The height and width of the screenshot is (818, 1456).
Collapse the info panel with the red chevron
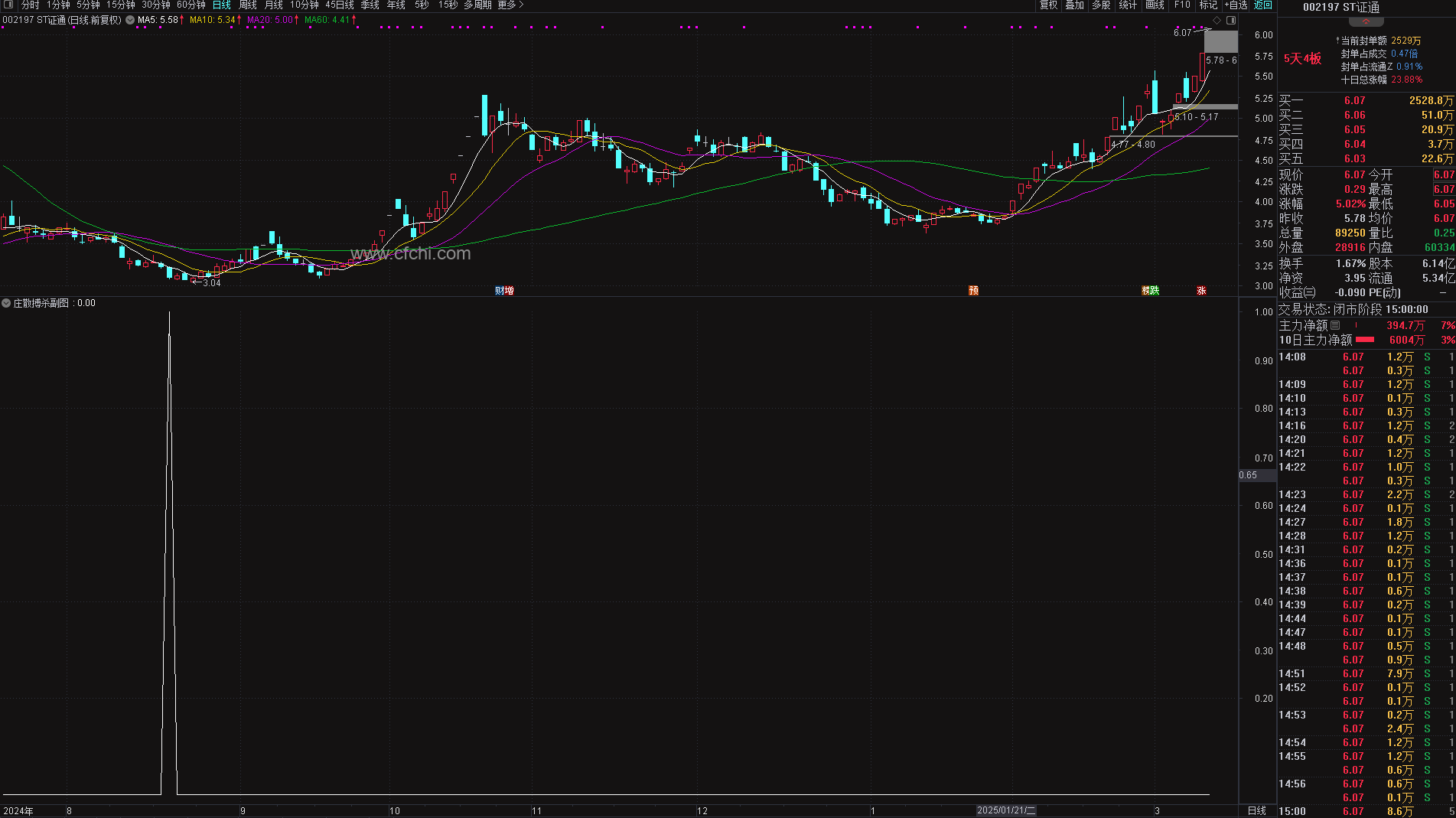tap(1366, 22)
